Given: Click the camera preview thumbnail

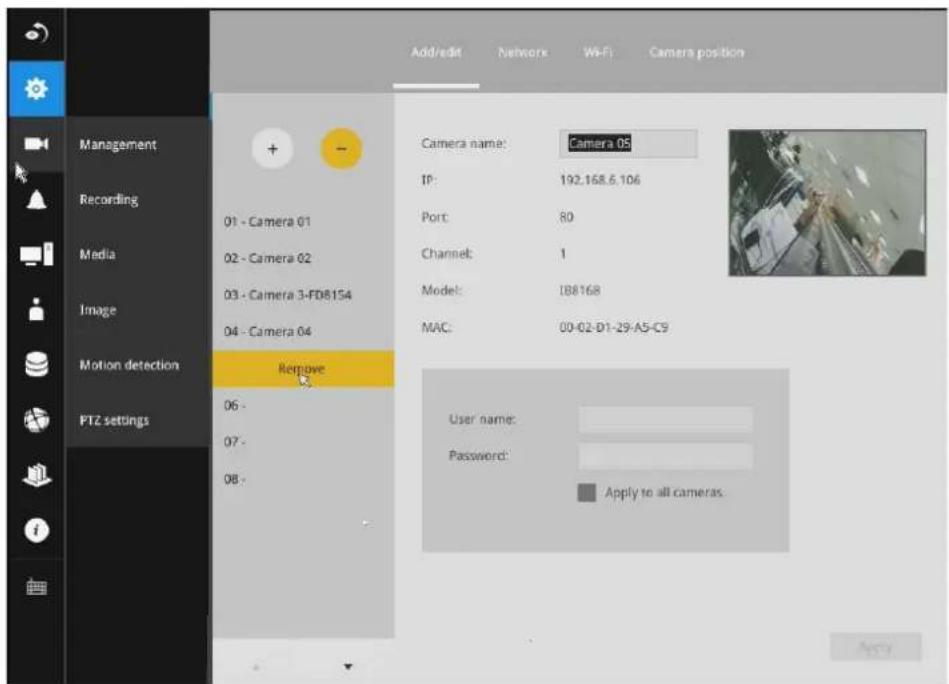Looking at the screenshot, I should coord(827,203).
